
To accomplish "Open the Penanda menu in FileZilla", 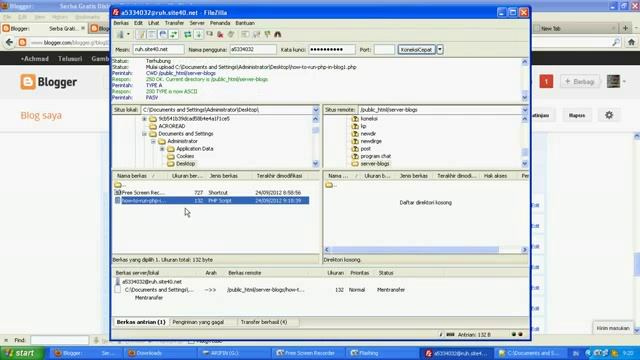I will 220,23.
